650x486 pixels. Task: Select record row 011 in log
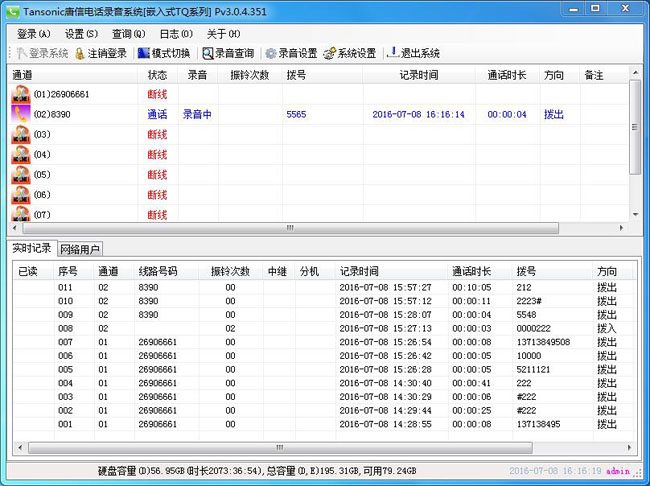pos(67,286)
